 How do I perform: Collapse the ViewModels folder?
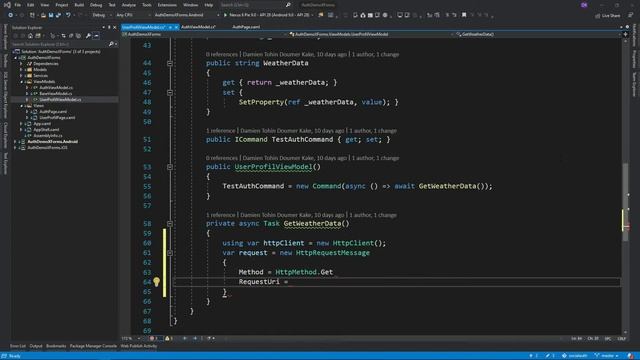coord(21,82)
